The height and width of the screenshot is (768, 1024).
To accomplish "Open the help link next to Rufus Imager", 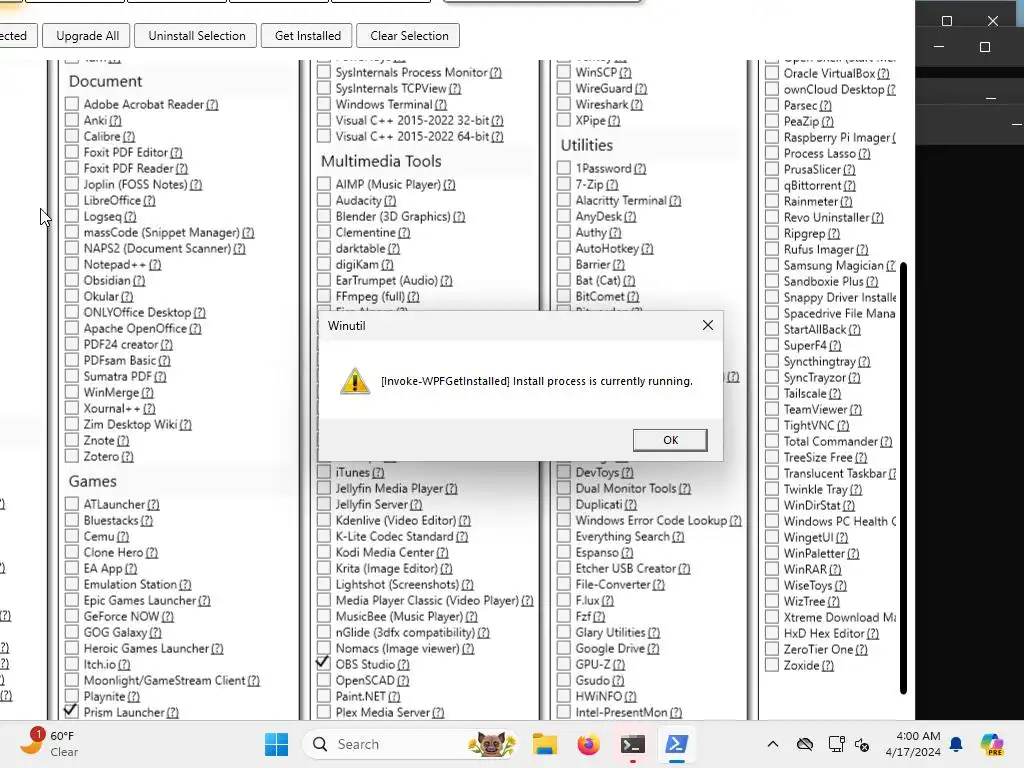I will 862,249.
